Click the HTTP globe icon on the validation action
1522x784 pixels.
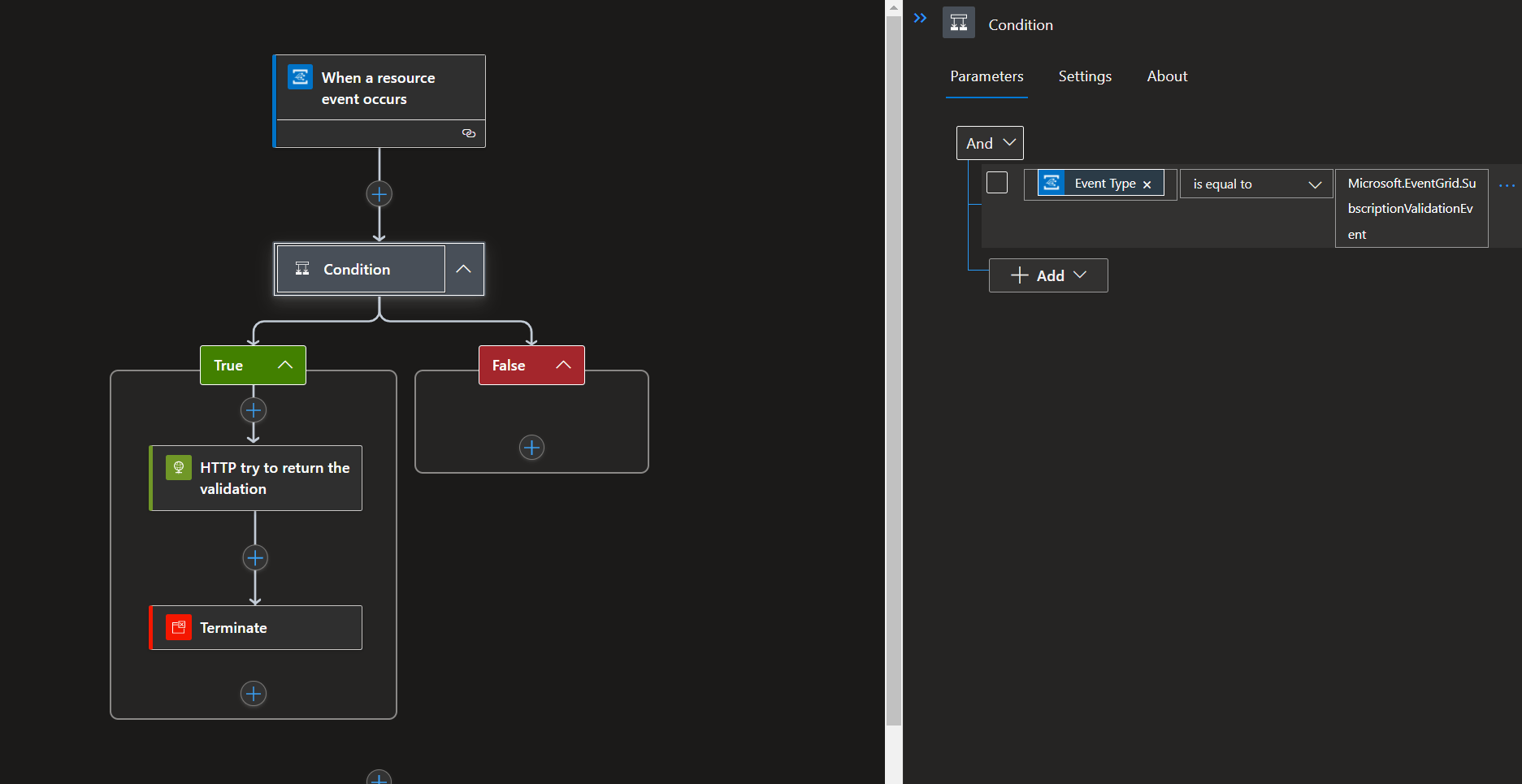178,467
